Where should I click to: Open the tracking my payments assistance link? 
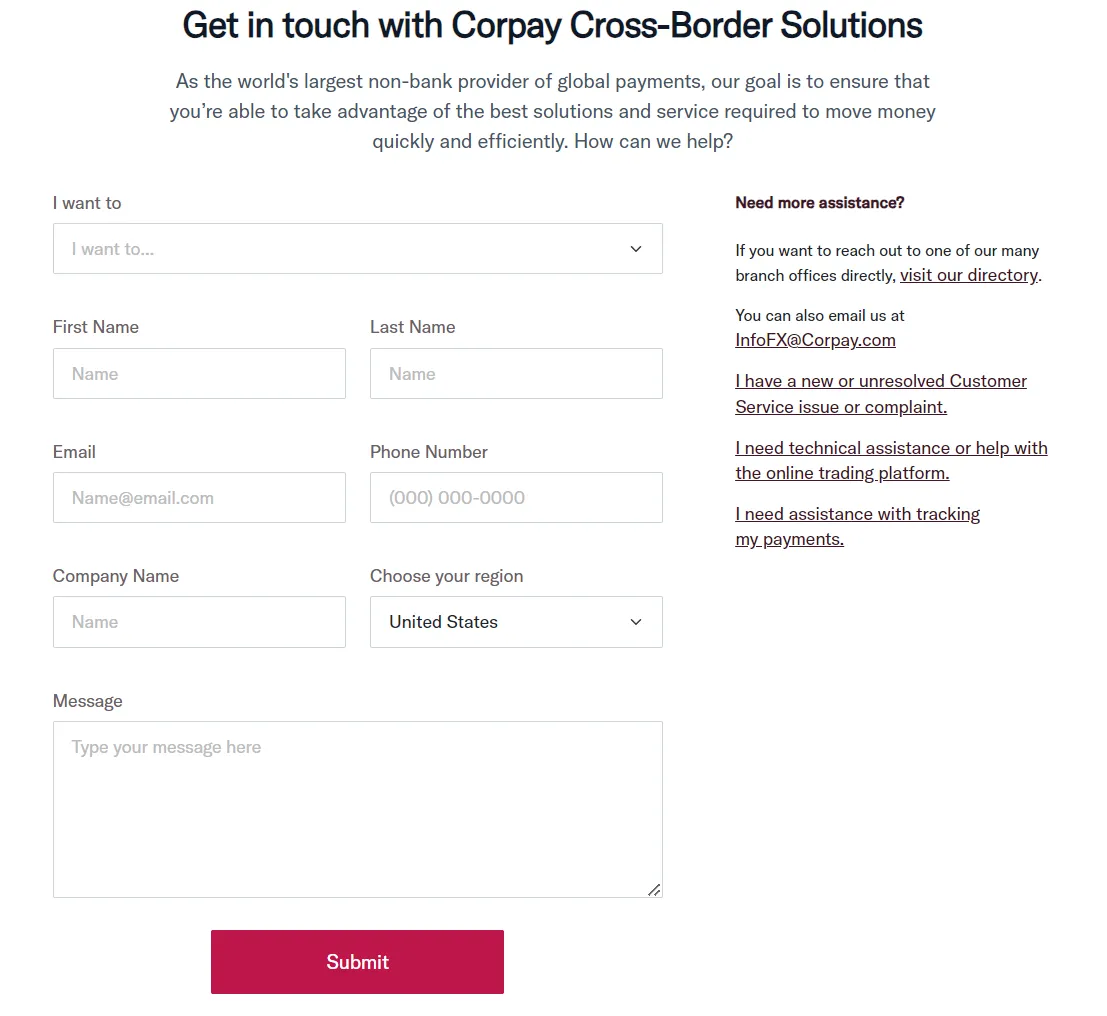[x=857, y=527]
